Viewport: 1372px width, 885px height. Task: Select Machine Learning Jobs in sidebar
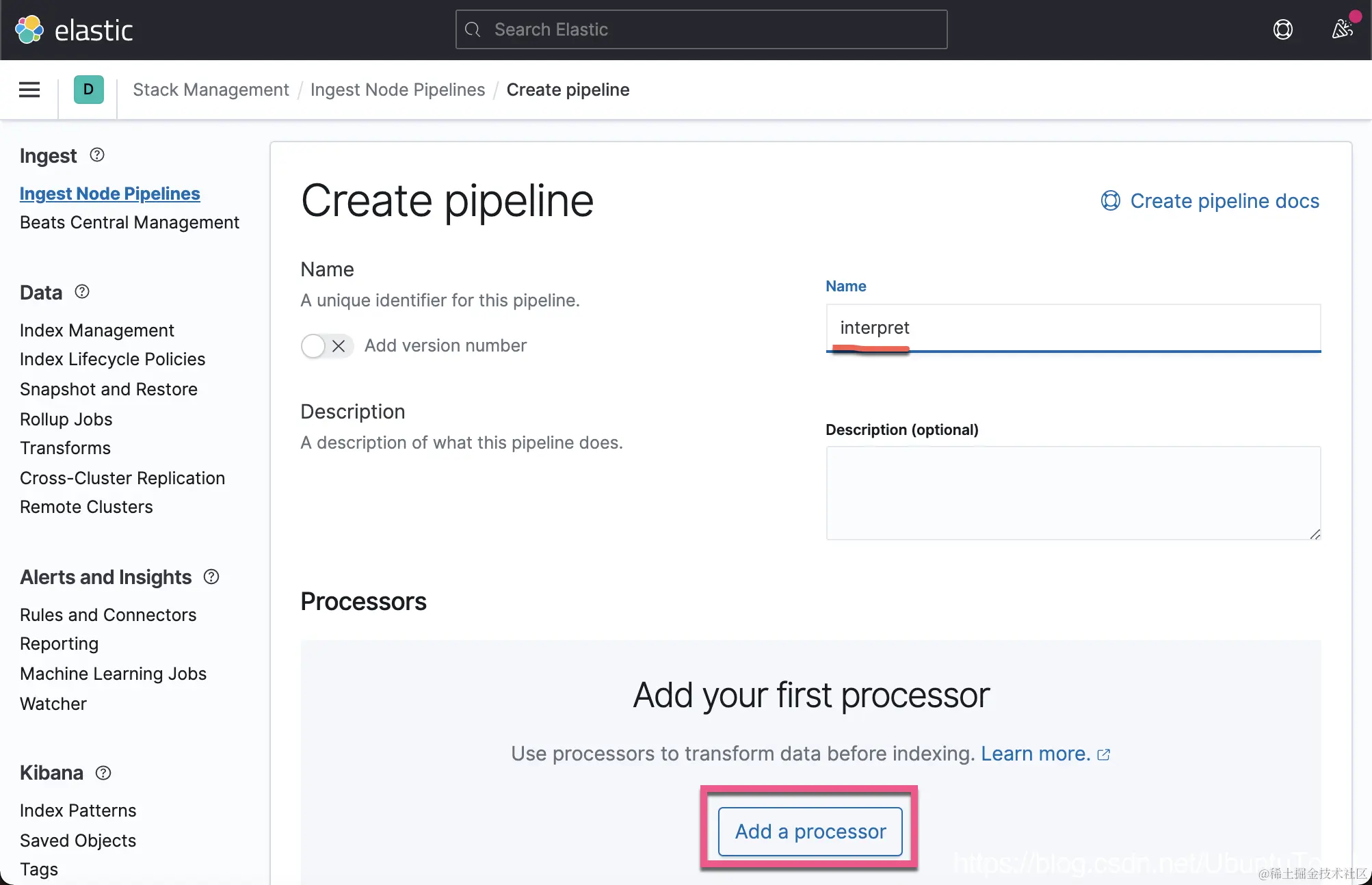(x=113, y=674)
